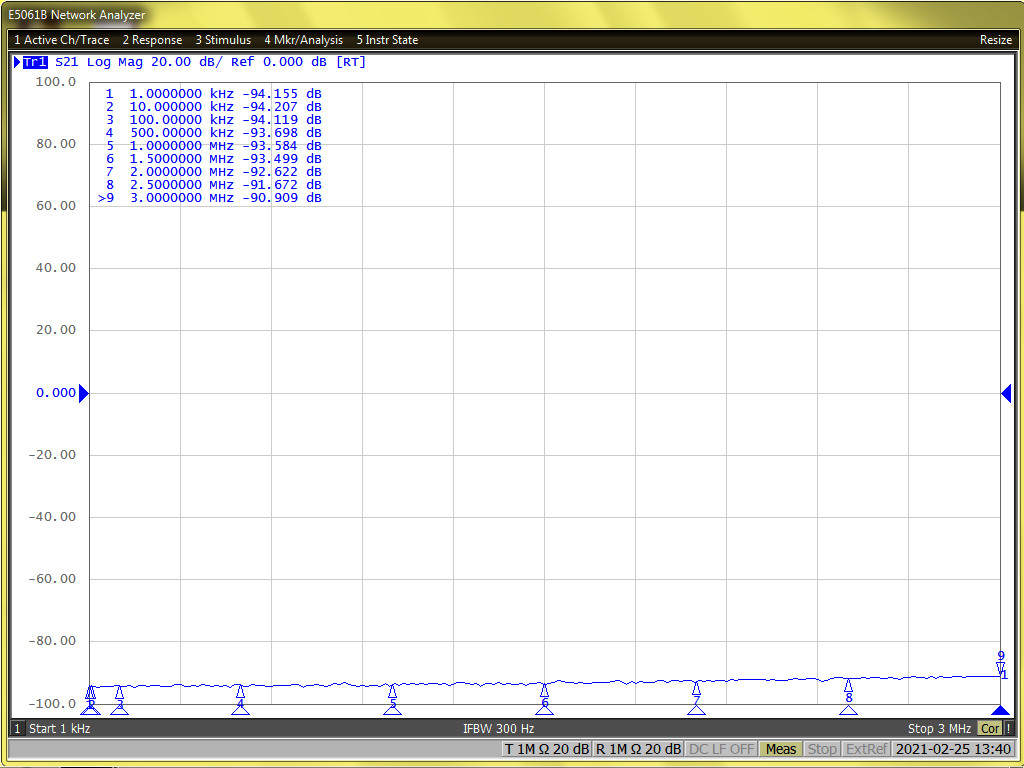Select marker 4 triangle at 500 kHz
The width and height of the screenshot is (1024, 768).
[x=240, y=692]
